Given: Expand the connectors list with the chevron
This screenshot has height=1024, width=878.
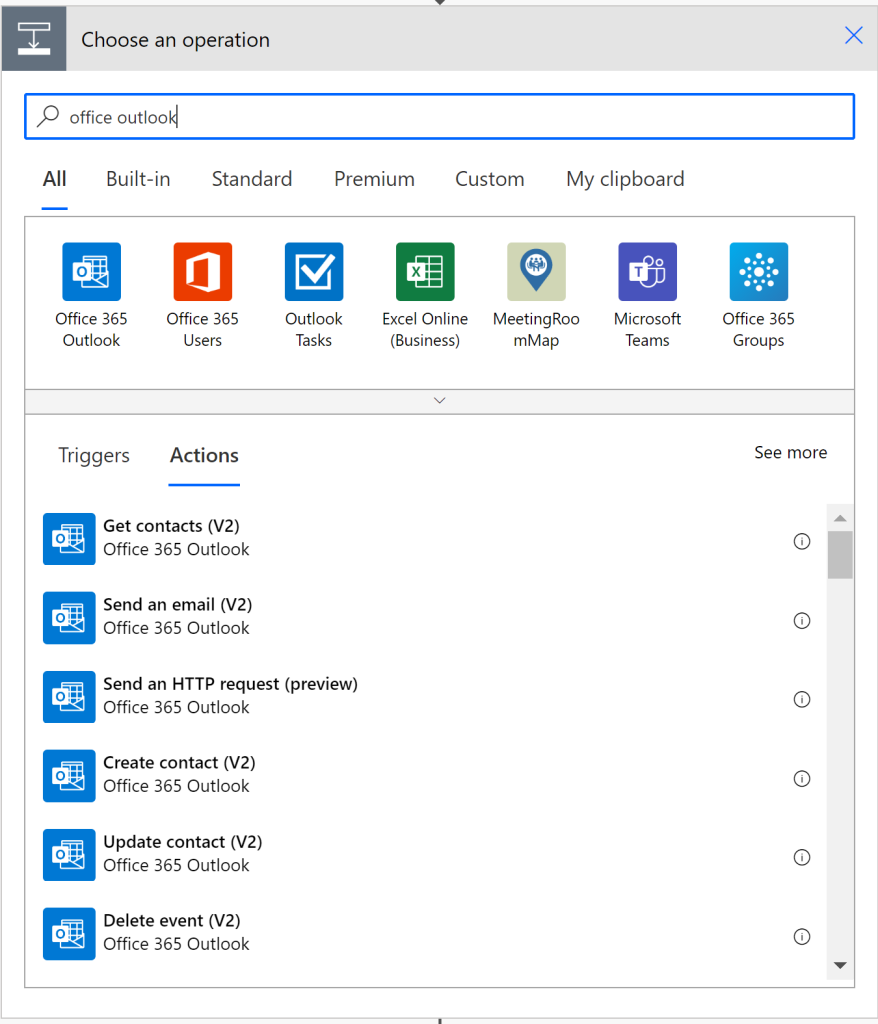Looking at the screenshot, I should coord(440,401).
